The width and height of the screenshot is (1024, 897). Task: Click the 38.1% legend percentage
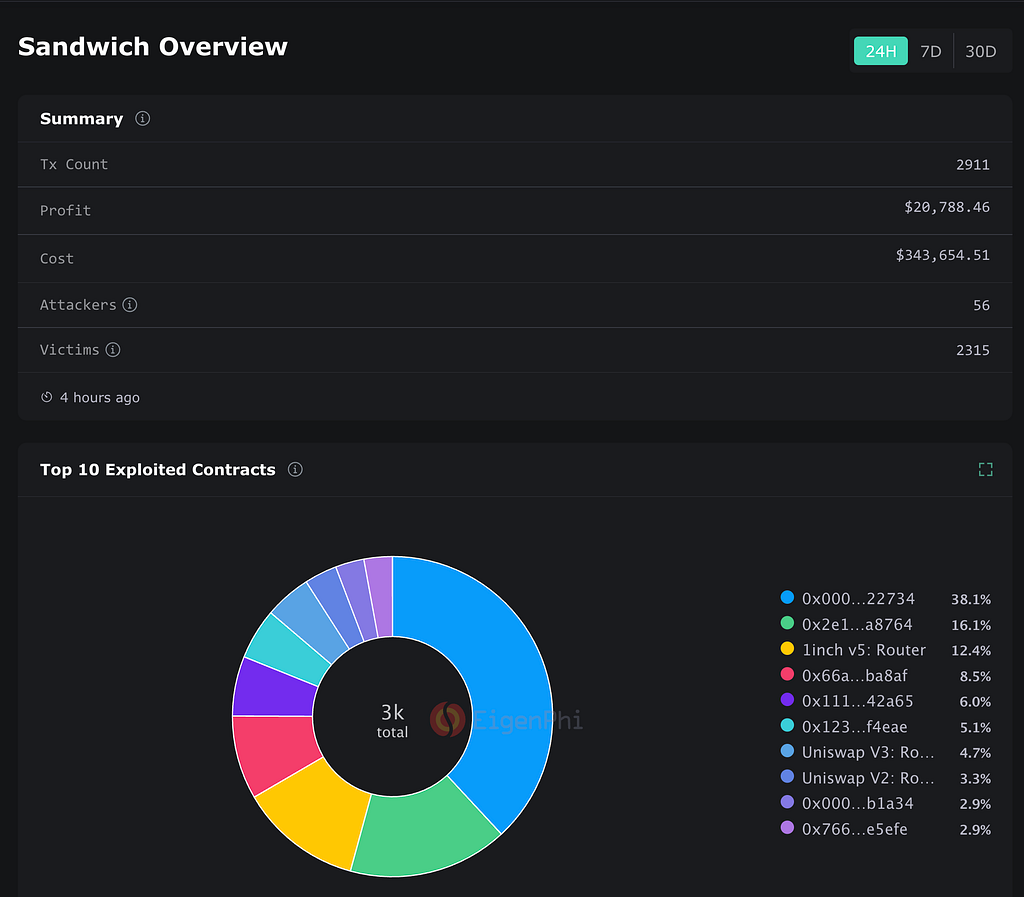coord(970,599)
